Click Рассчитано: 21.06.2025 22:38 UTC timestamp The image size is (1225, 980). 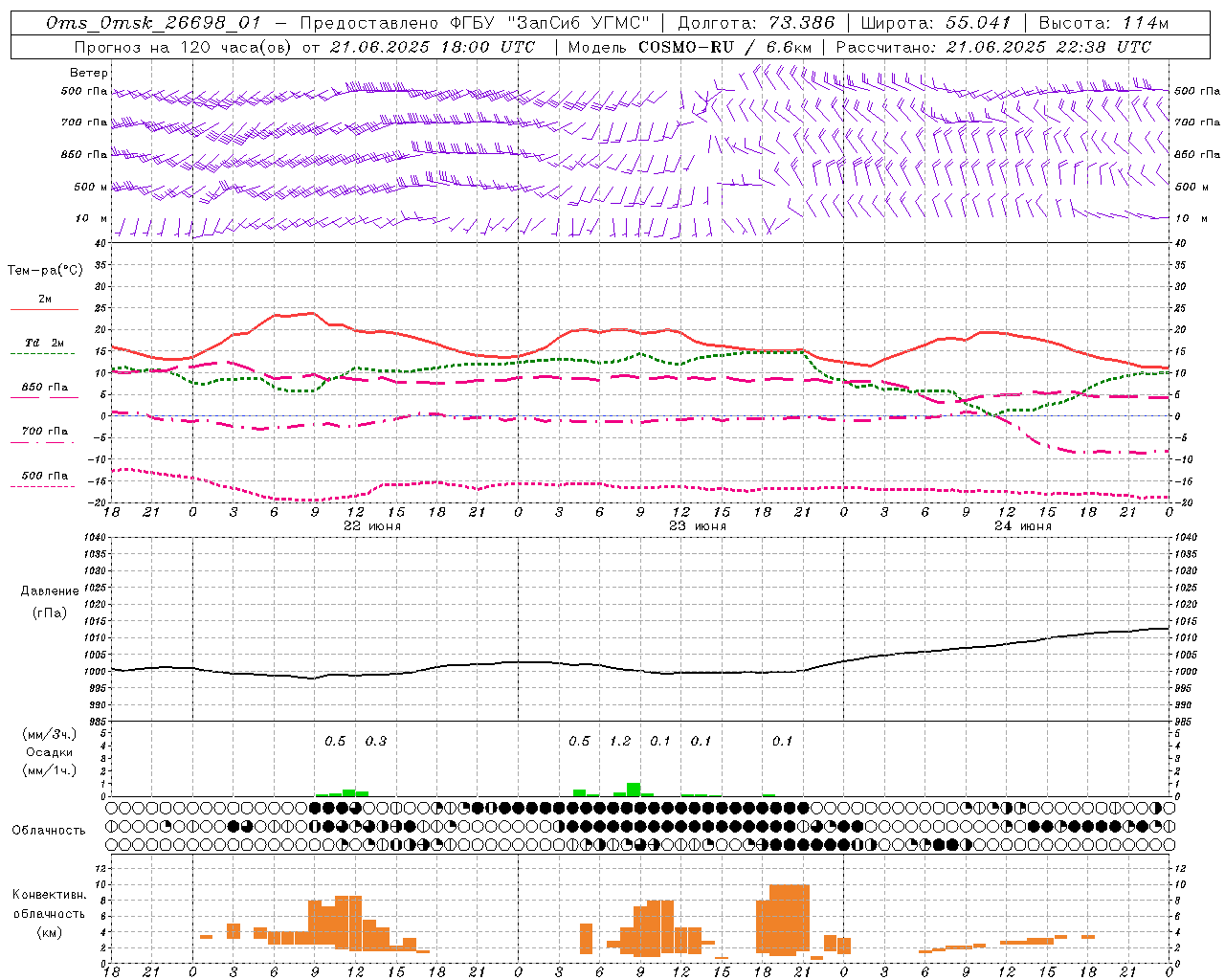click(993, 47)
